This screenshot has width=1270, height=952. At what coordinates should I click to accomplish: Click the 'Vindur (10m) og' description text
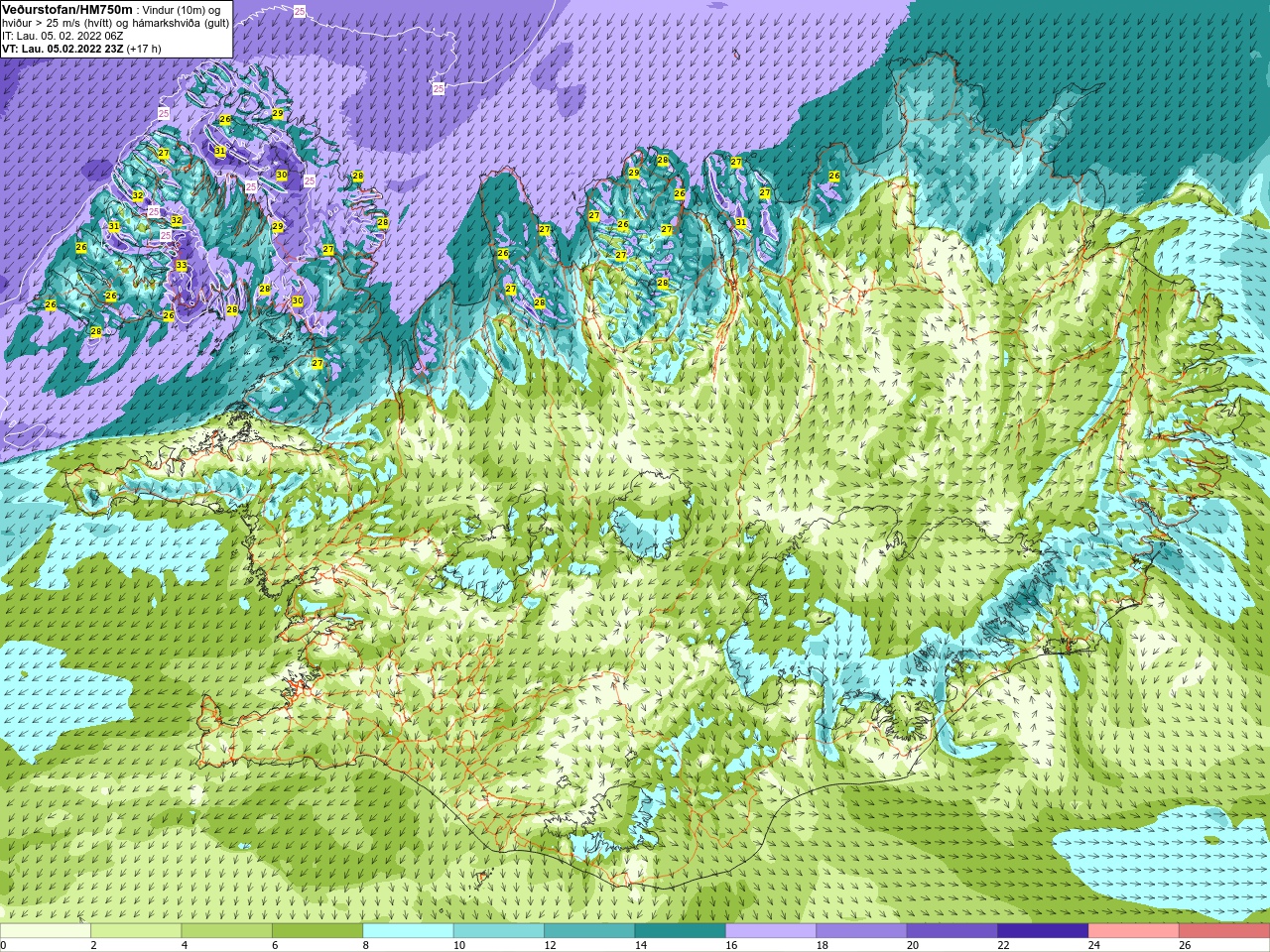183,10
